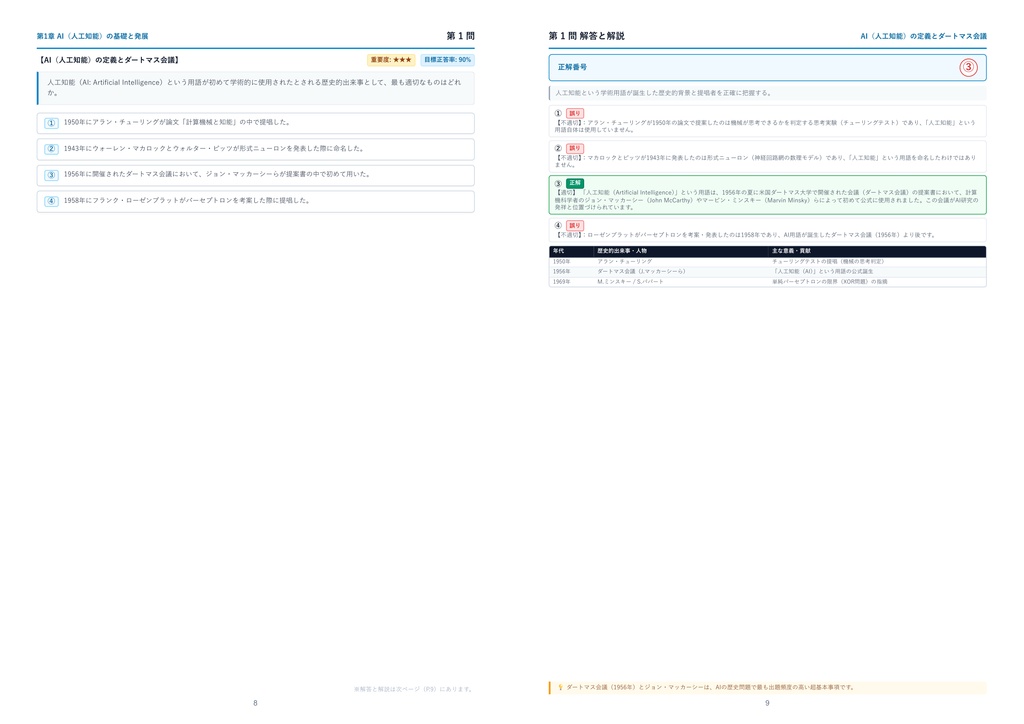Click the learning goal text 人工知能という学術用語が誕生した

[664, 93]
